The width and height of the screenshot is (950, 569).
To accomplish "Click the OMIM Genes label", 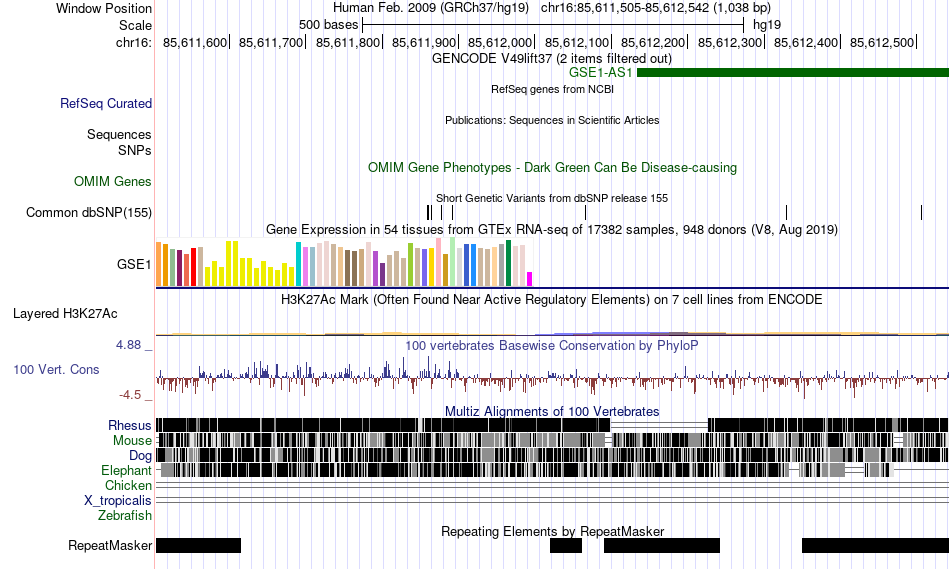I will point(113,181).
